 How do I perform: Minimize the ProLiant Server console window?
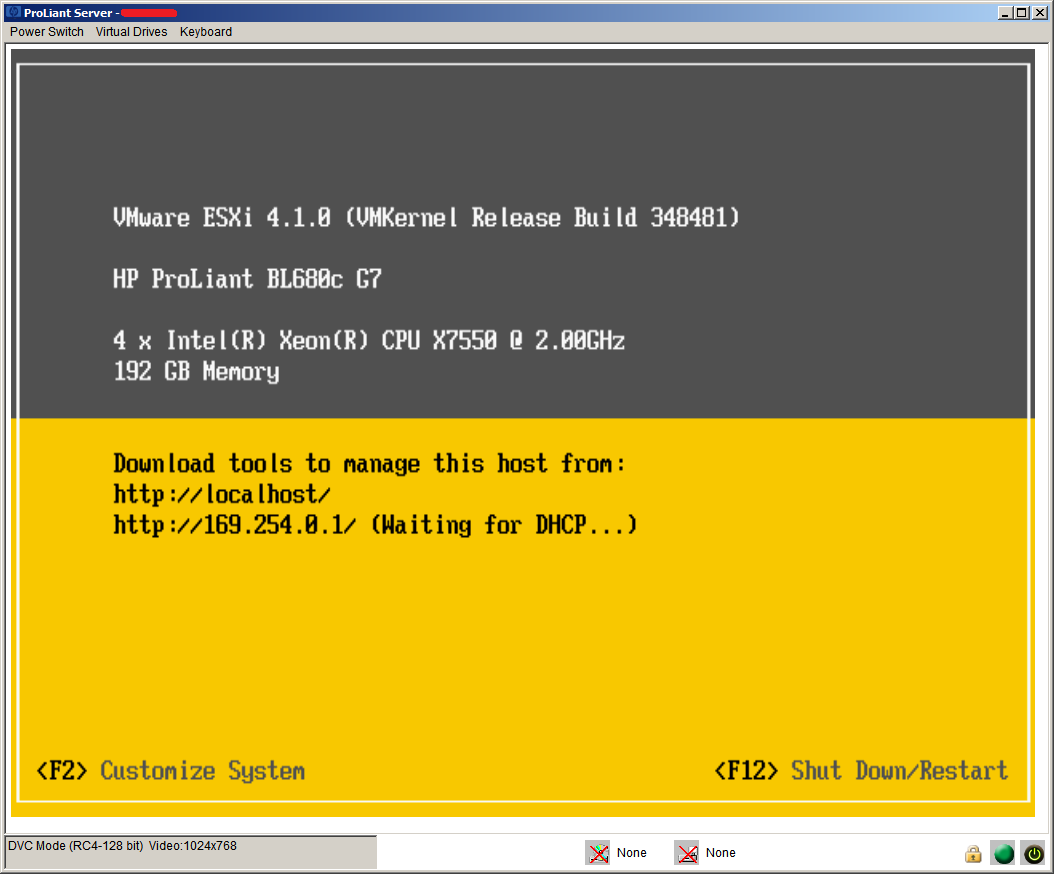pos(1005,12)
